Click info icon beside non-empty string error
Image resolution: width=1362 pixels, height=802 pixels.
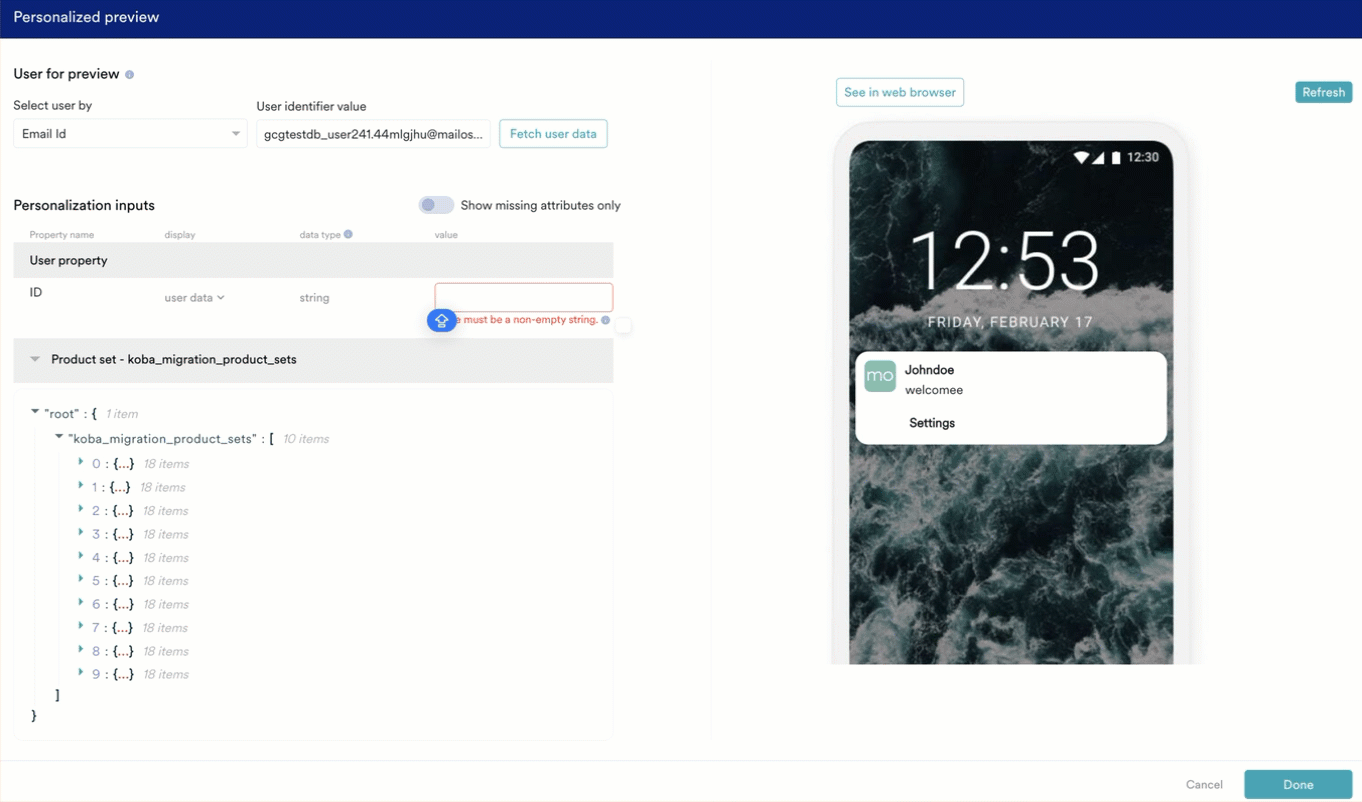606,321
